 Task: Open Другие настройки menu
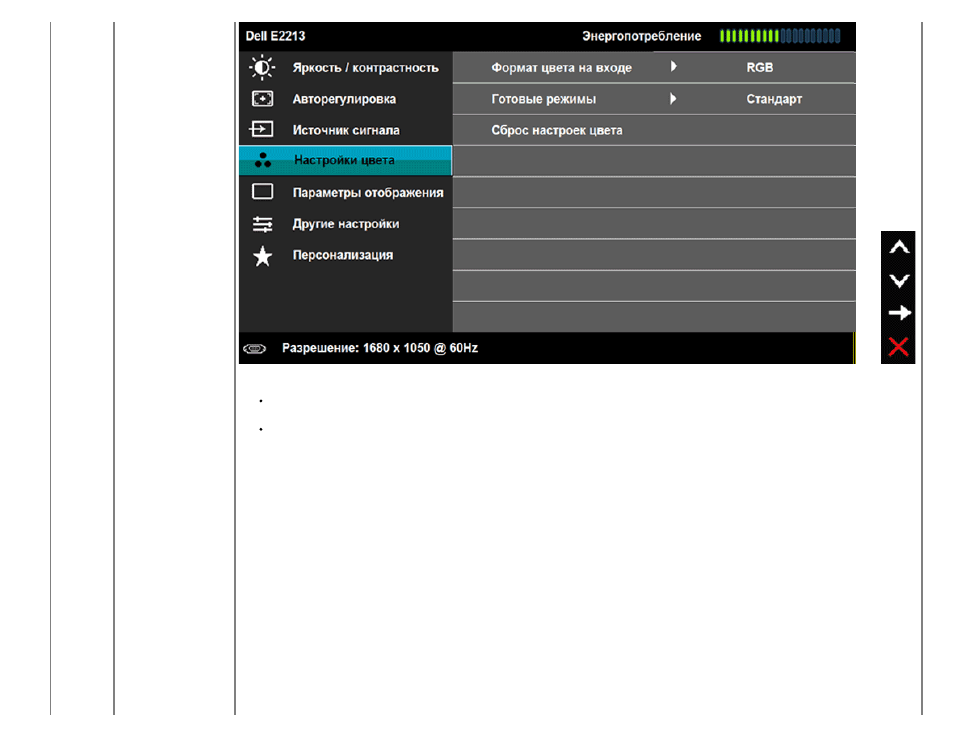point(346,223)
